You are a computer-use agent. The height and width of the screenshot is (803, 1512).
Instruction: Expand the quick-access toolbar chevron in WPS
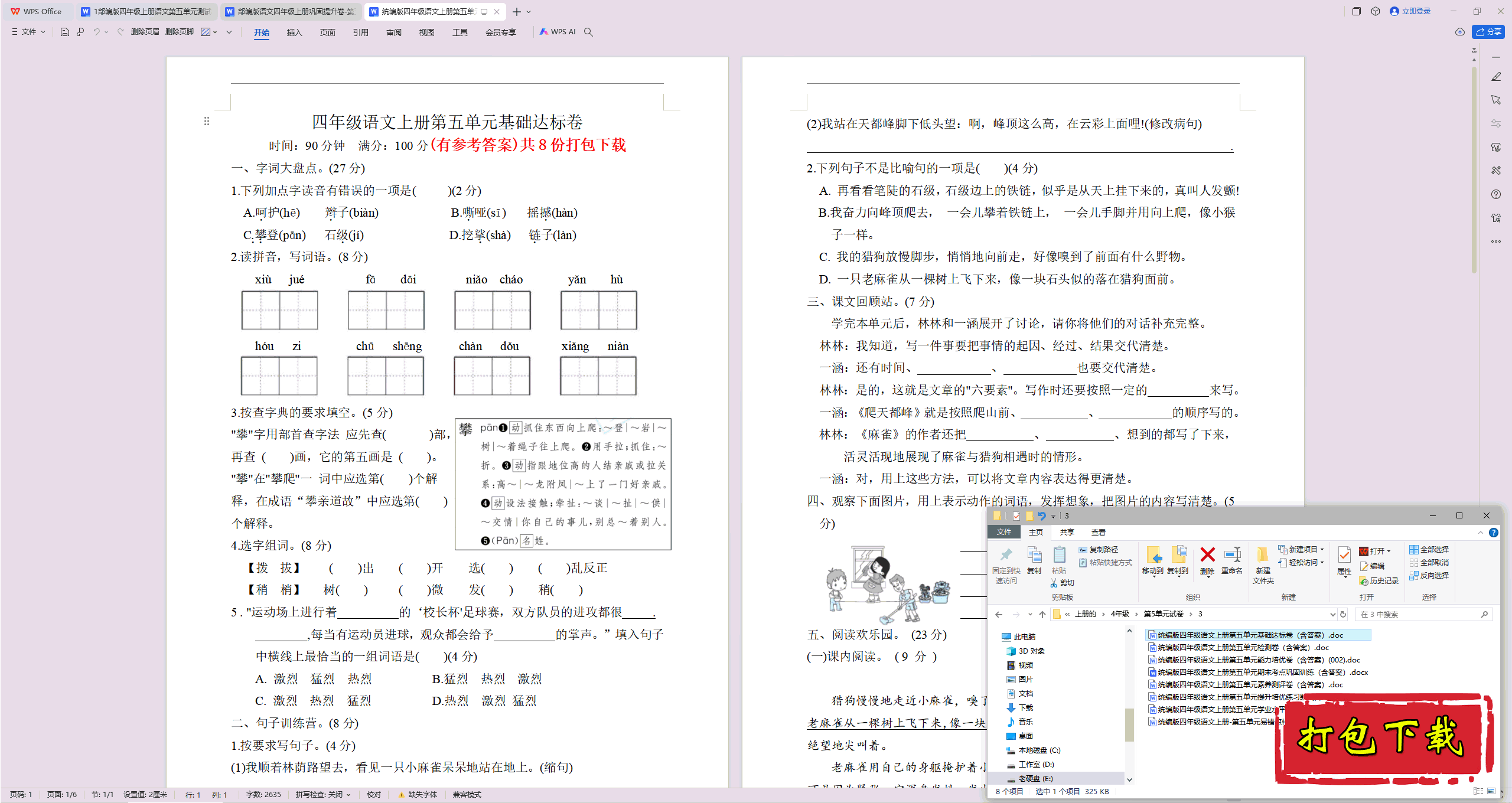tap(229, 32)
